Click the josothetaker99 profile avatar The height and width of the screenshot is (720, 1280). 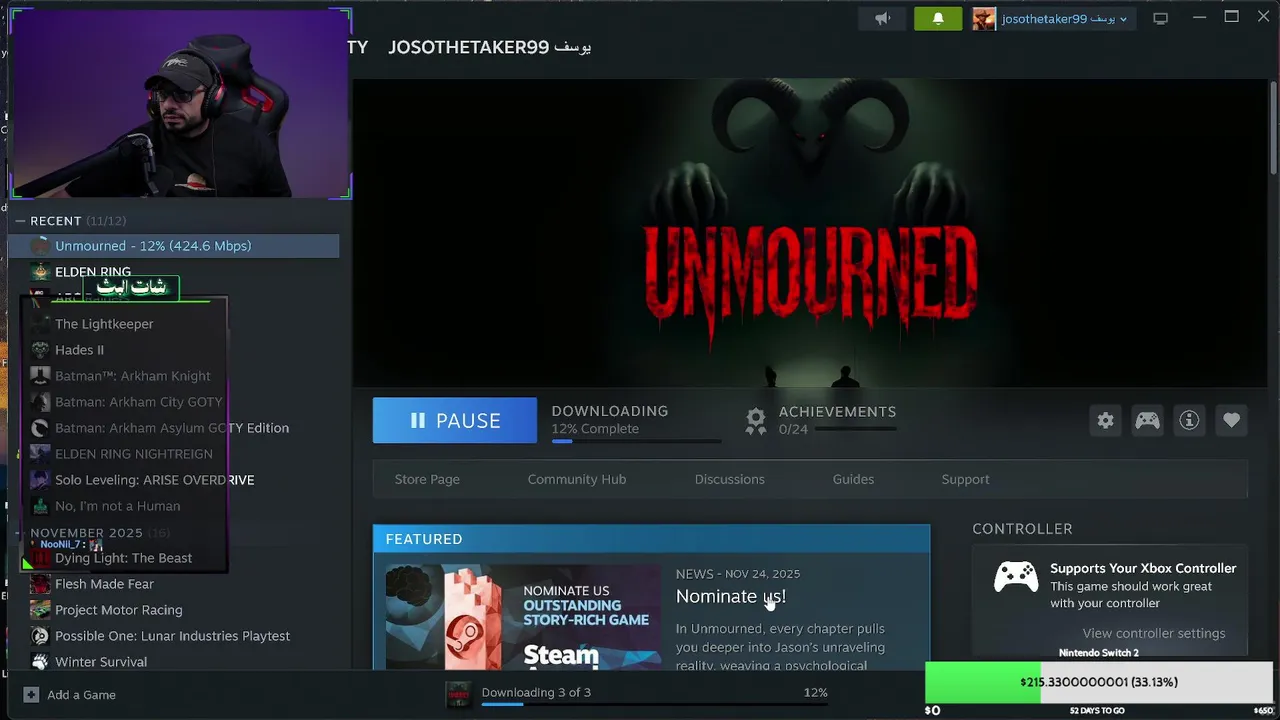pos(984,18)
